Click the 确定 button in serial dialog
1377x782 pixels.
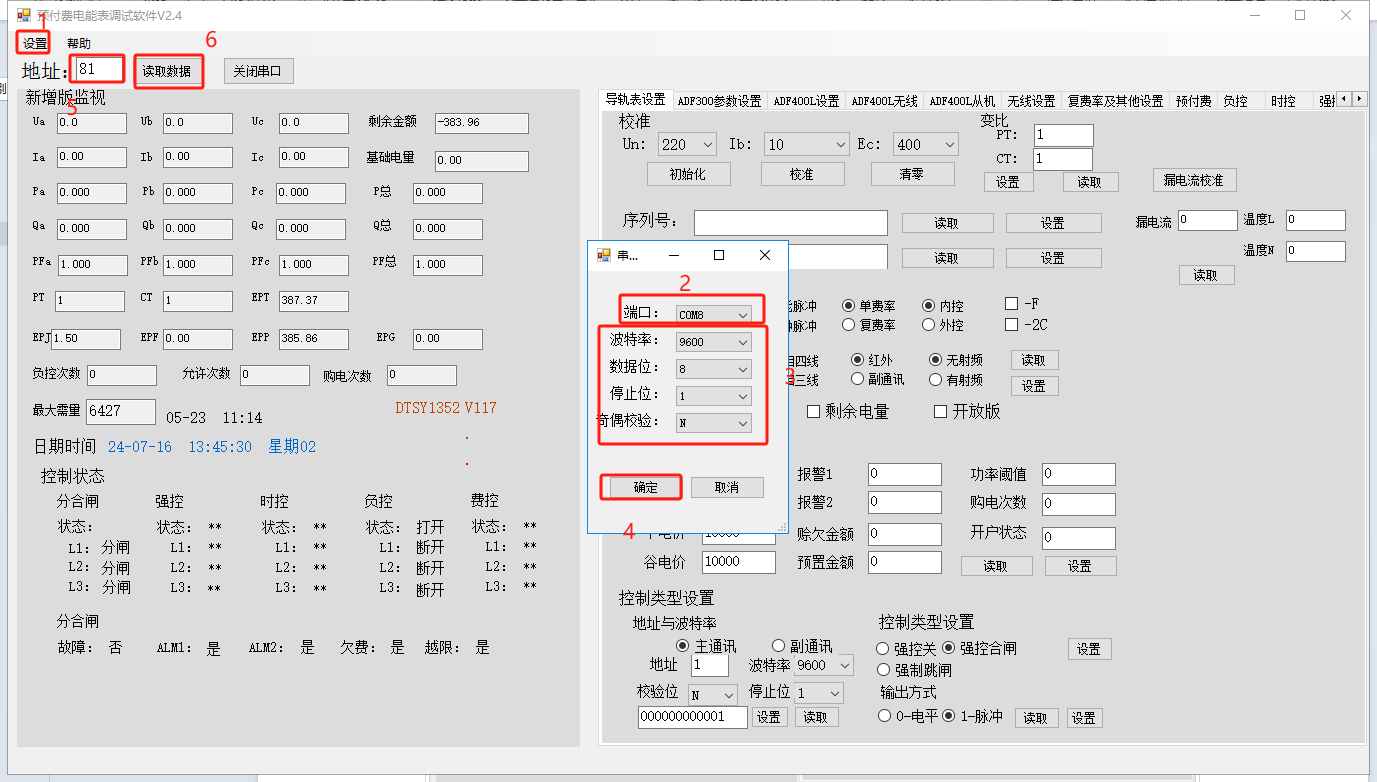(645, 487)
